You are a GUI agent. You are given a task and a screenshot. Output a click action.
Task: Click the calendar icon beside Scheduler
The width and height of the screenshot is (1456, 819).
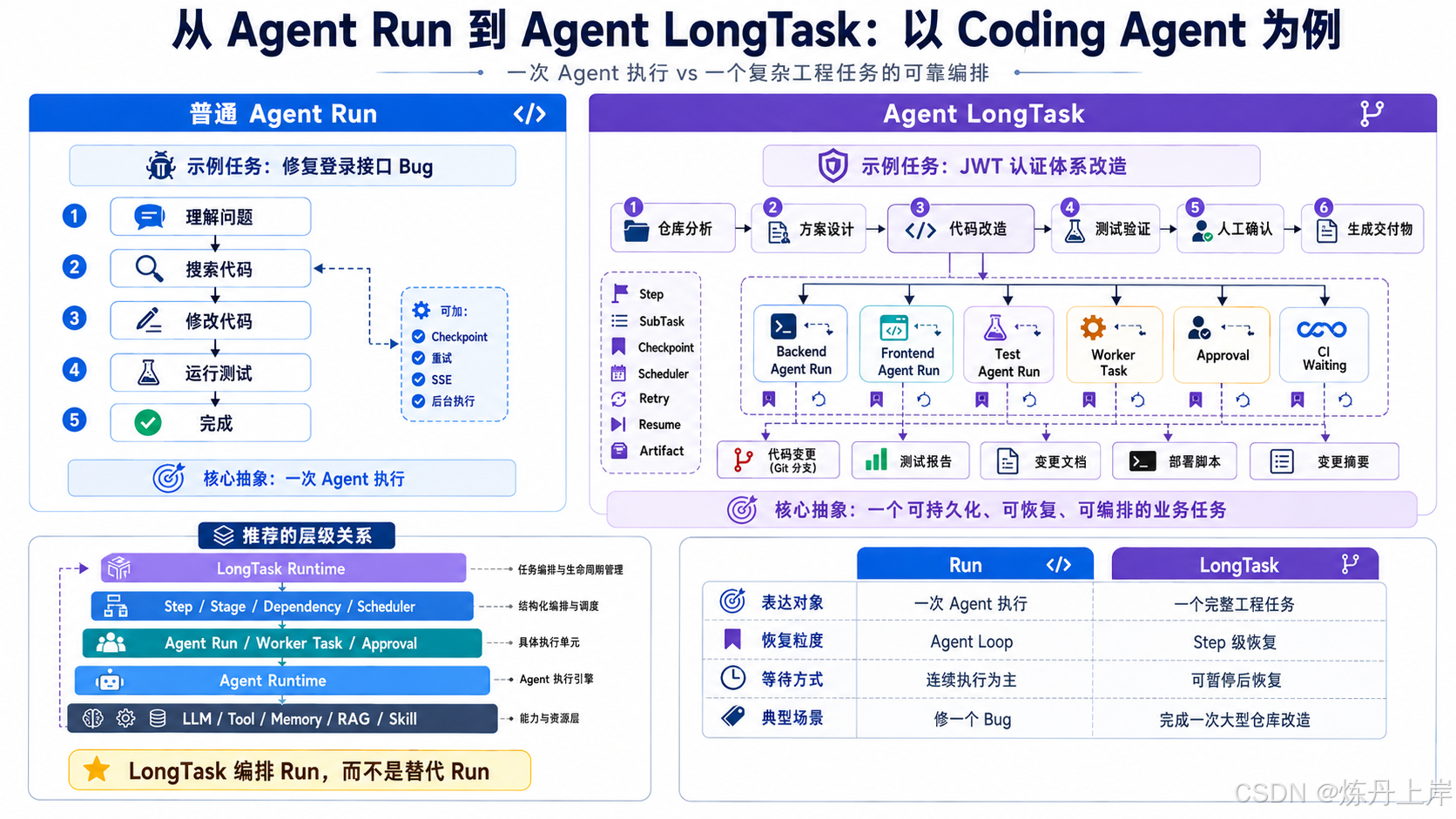pyautogui.click(x=619, y=373)
